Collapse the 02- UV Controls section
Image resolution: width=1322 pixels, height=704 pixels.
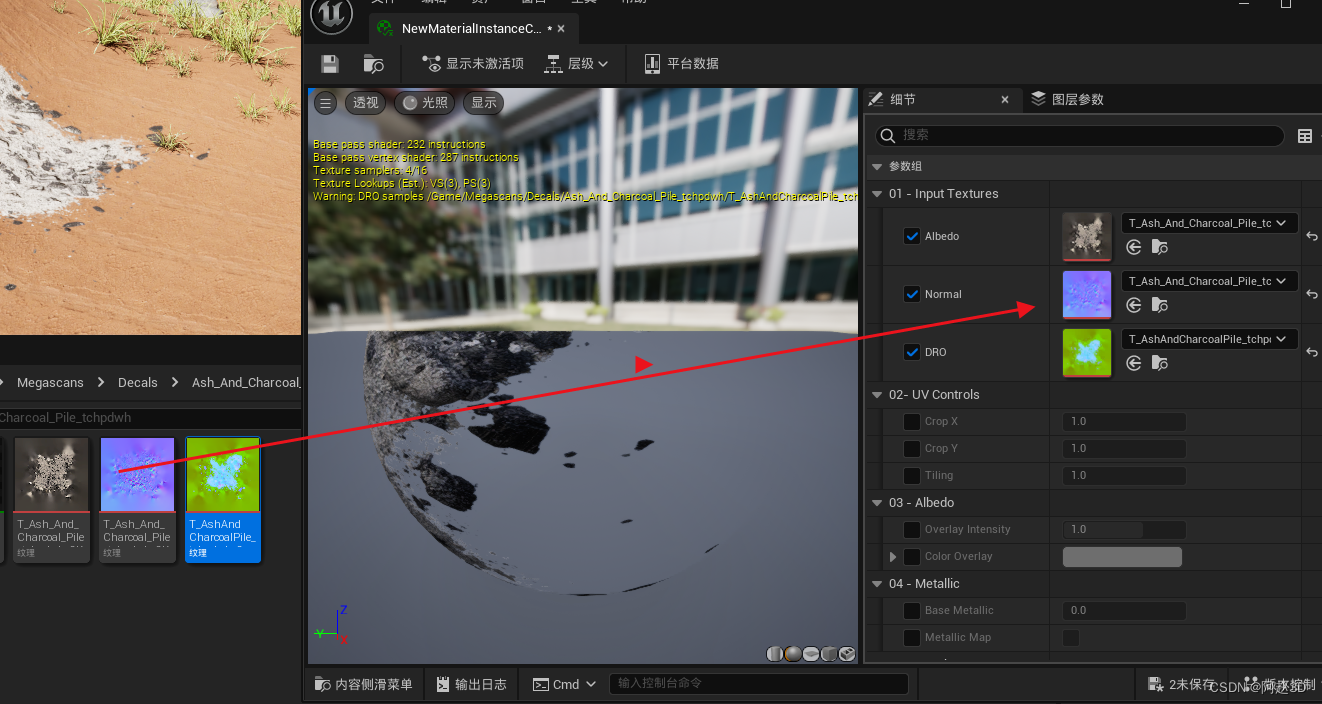point(877,395)
